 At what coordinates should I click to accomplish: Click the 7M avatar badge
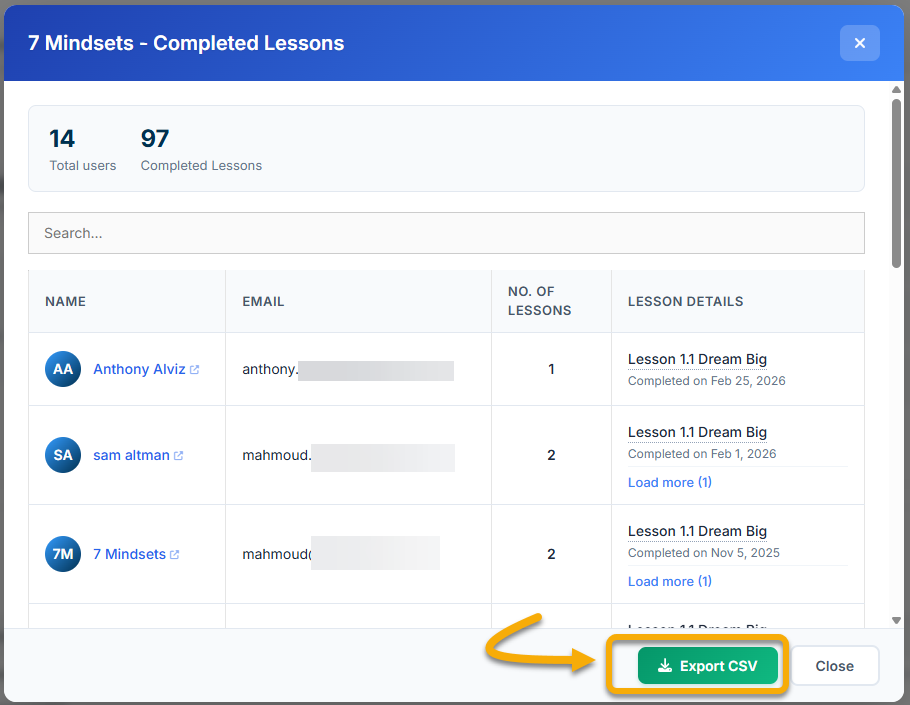(x=63, y=554)
